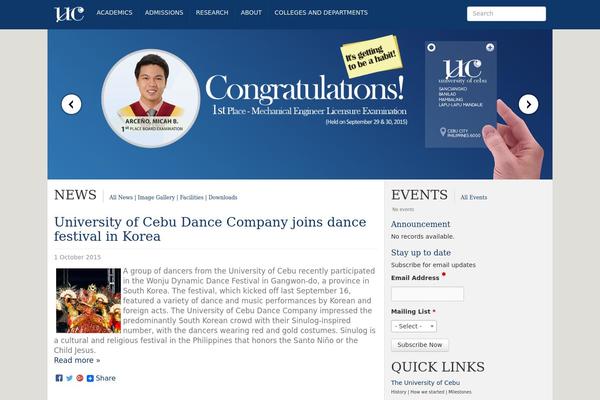Go to previous carousel slide arrow
The width and height of the screenshot is (600, 400).
72,104
